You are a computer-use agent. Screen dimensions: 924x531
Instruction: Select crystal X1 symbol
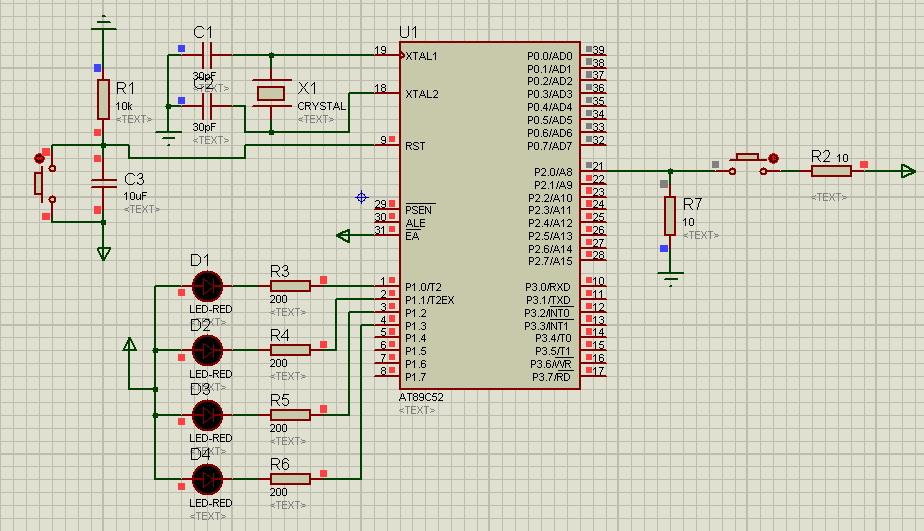coord(271,93)
